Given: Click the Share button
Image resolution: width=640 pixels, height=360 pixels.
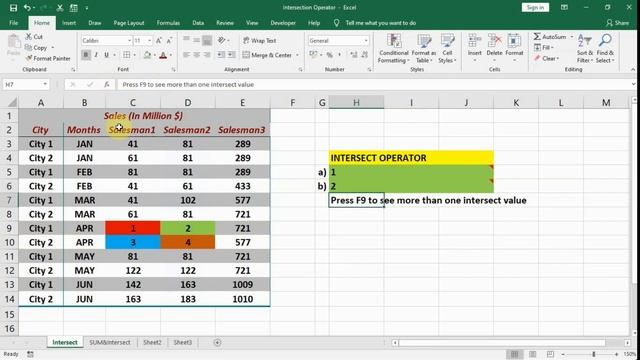Looking at the screenshot, I should tap(618, 23).
